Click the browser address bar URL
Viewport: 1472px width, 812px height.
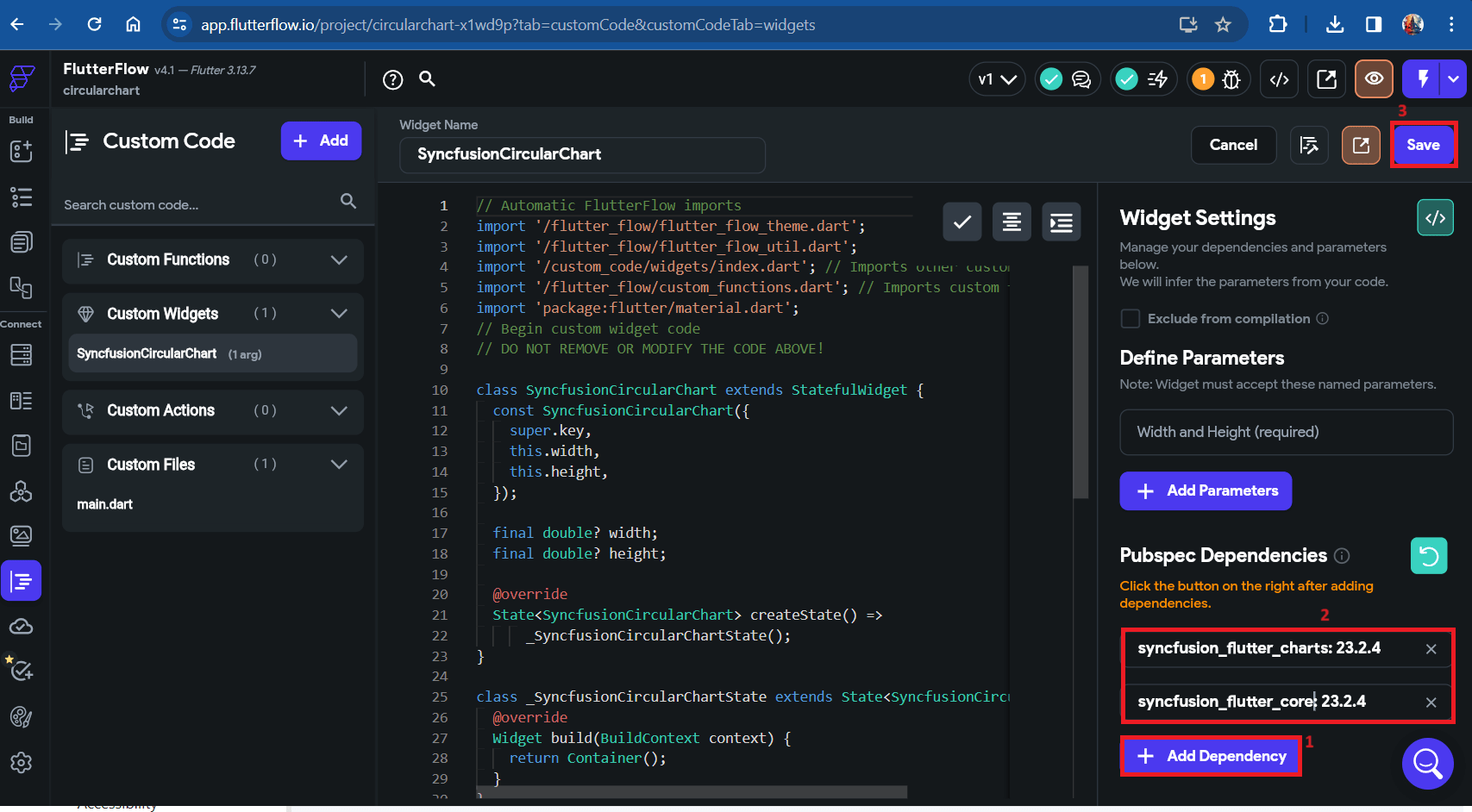pyautogui.click(x=508, y=25)
